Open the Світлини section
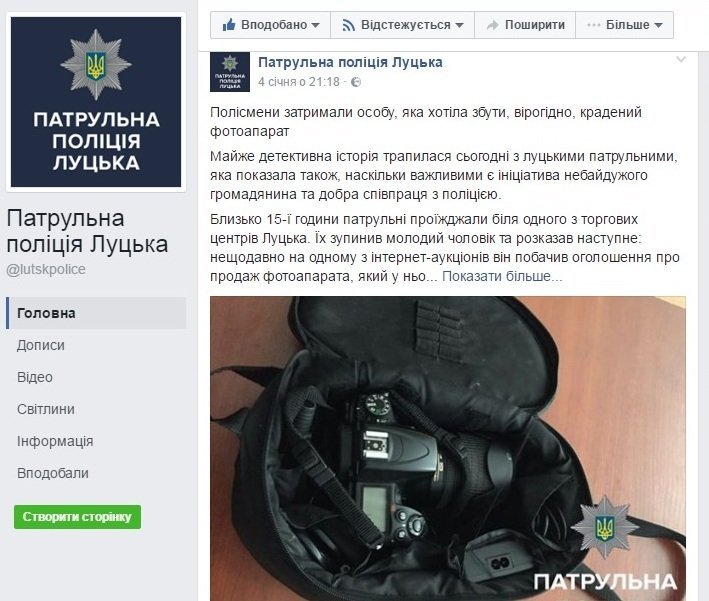Image resolution: width=709 pixels, height=601 pixels. tap(46, 409)
